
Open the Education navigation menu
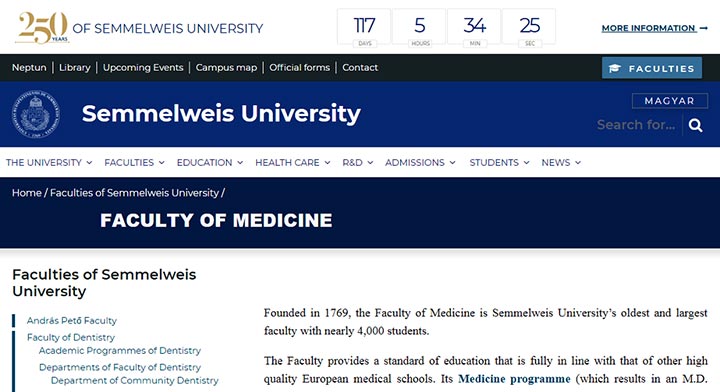tap(210, 162)
